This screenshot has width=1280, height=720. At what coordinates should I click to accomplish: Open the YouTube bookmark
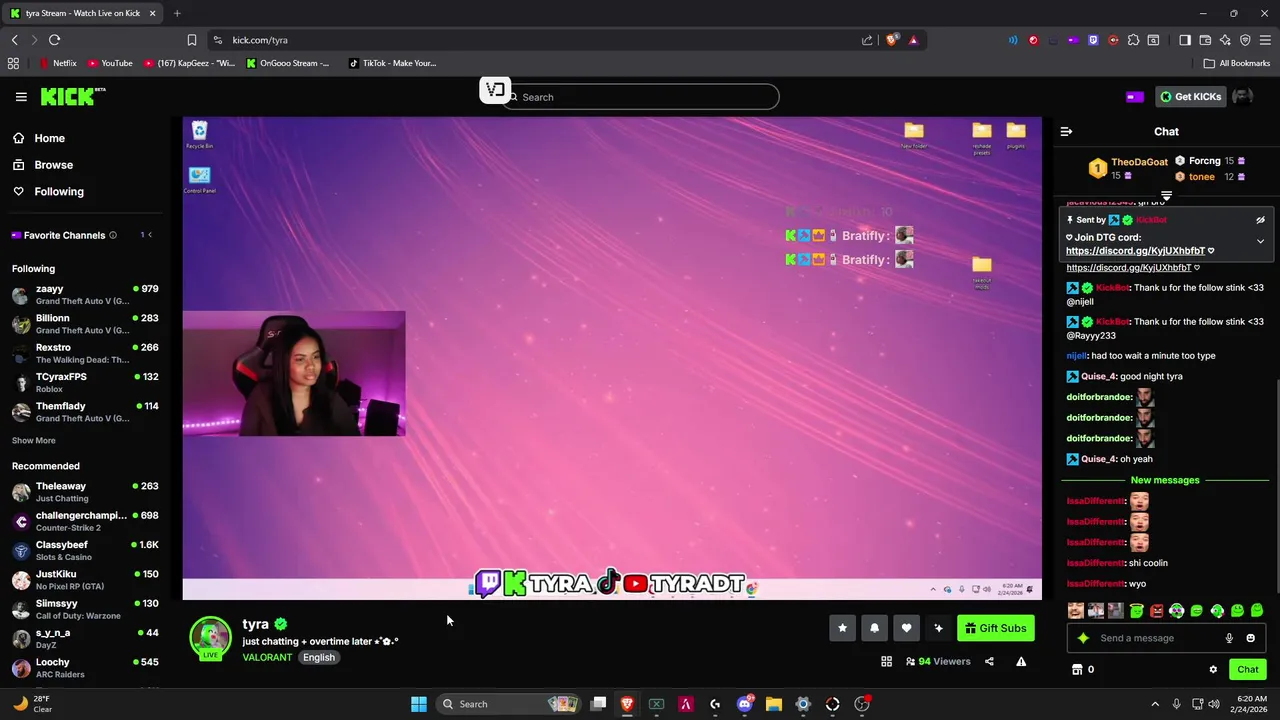(110, 63)
